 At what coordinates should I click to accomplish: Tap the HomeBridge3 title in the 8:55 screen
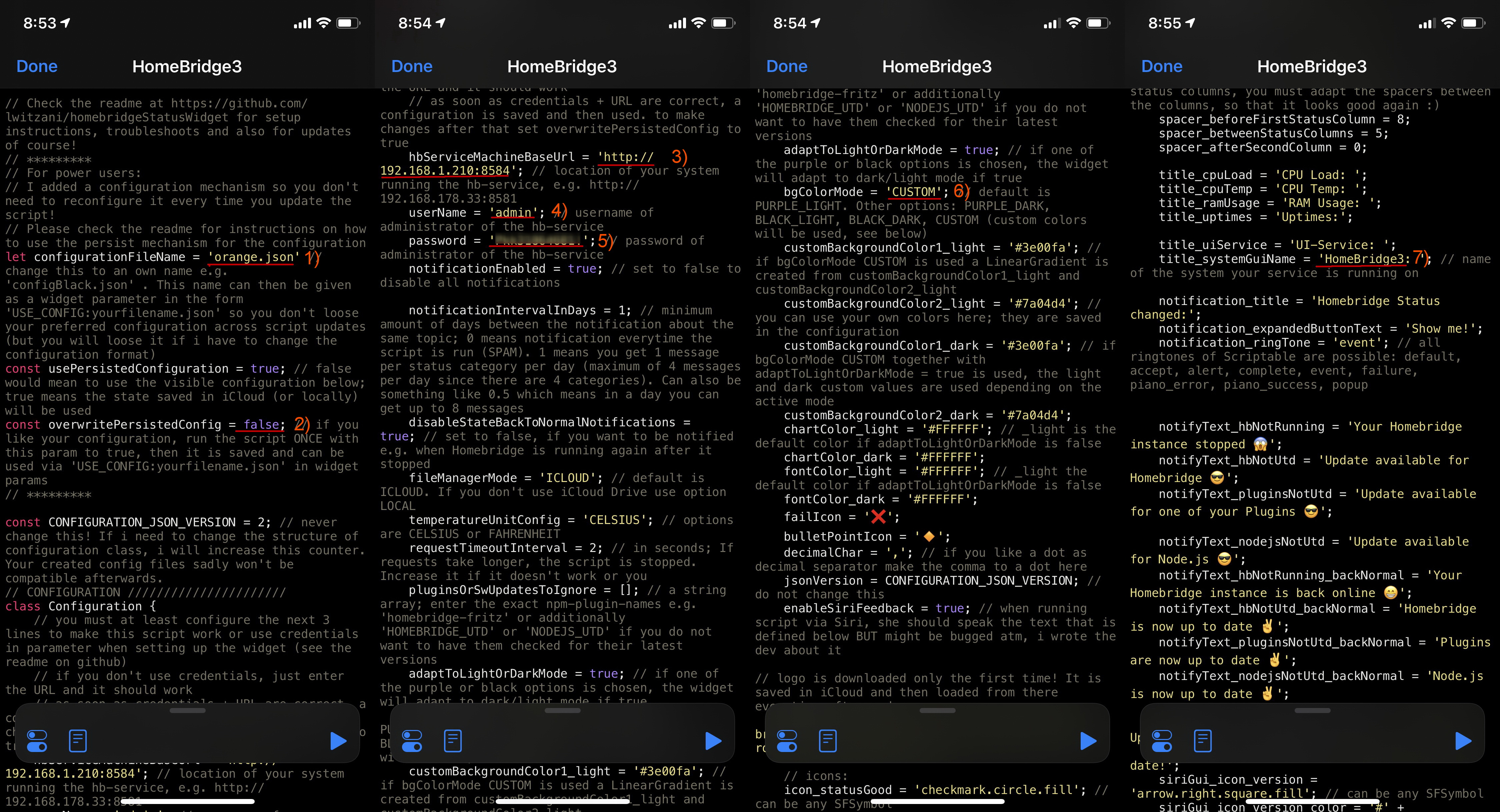pos(1312,66)
